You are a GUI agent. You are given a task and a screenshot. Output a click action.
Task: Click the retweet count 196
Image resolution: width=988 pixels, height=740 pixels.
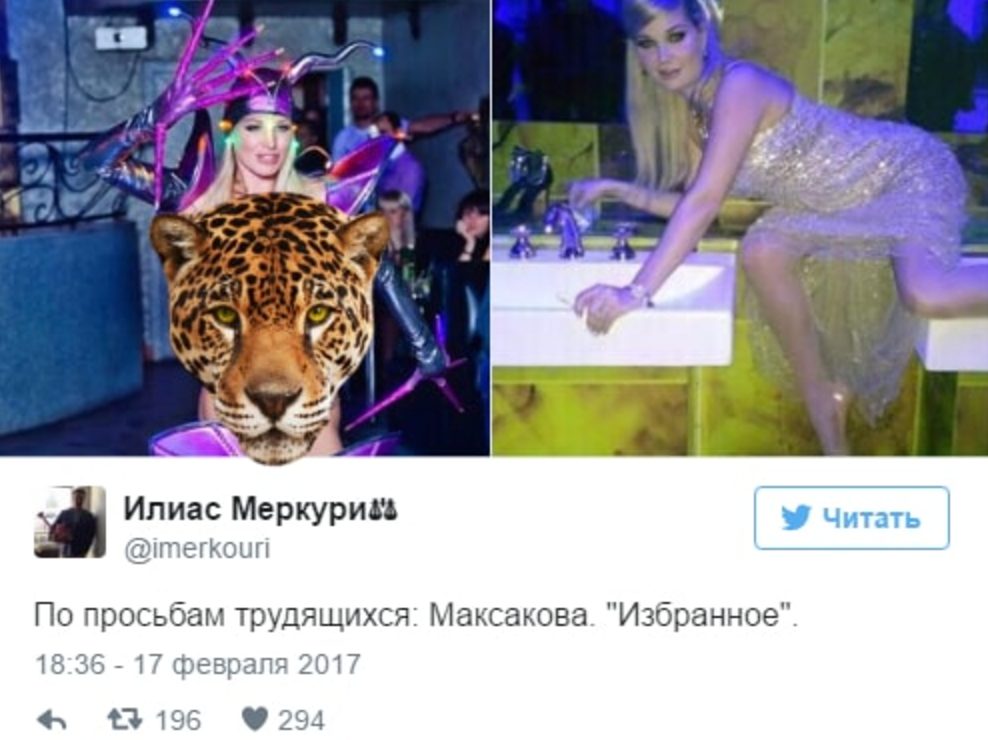tap(178, 720)
